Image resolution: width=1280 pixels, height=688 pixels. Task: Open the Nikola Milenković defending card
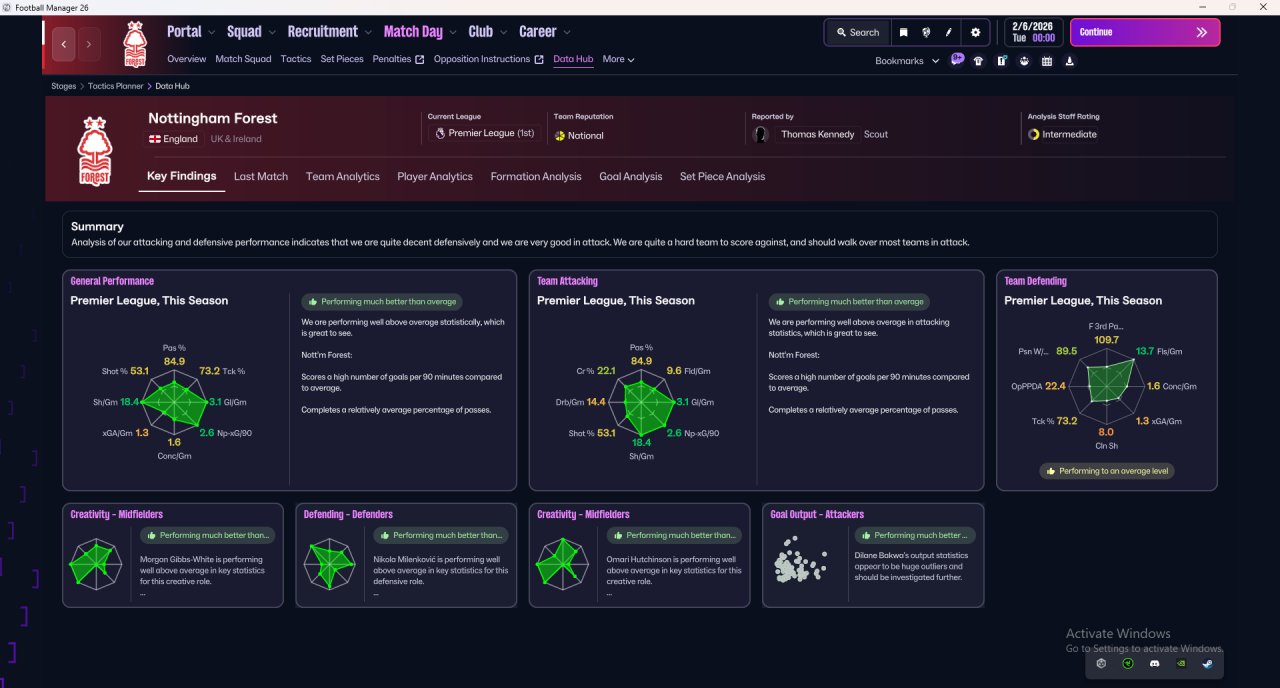406,555
